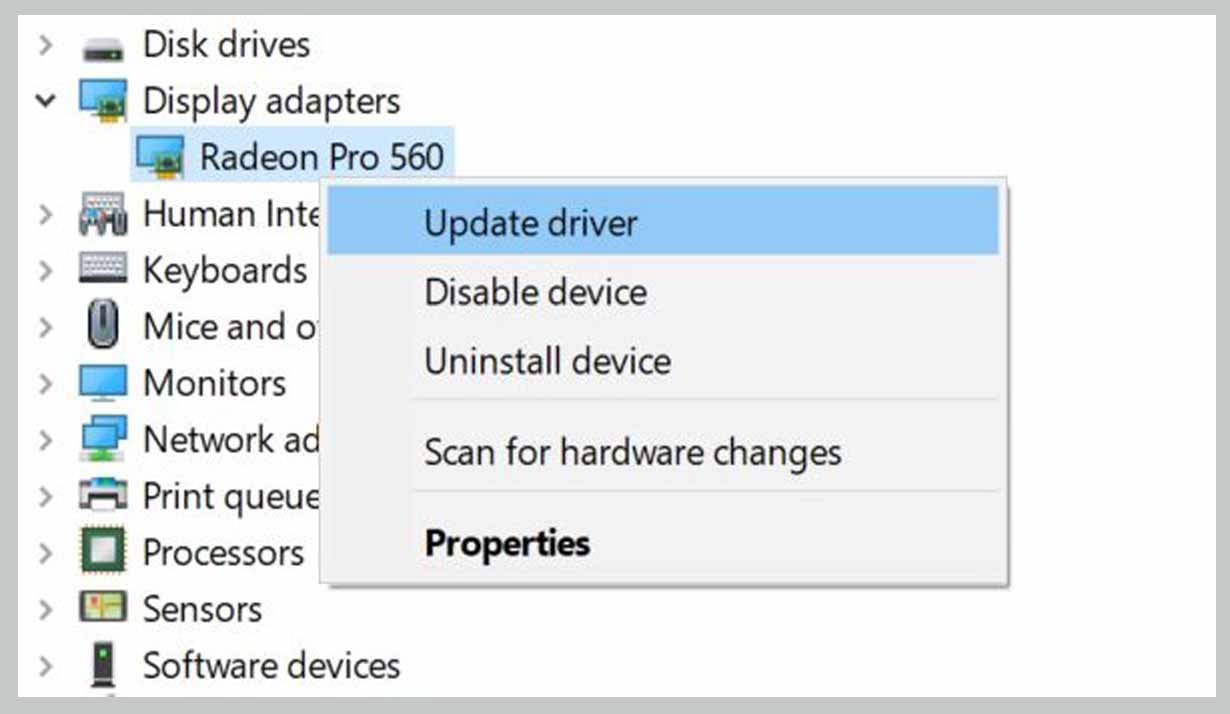Screen dimensions: 1230x714
Task: Click the Disk drives icon
Action: click(103, 46)
